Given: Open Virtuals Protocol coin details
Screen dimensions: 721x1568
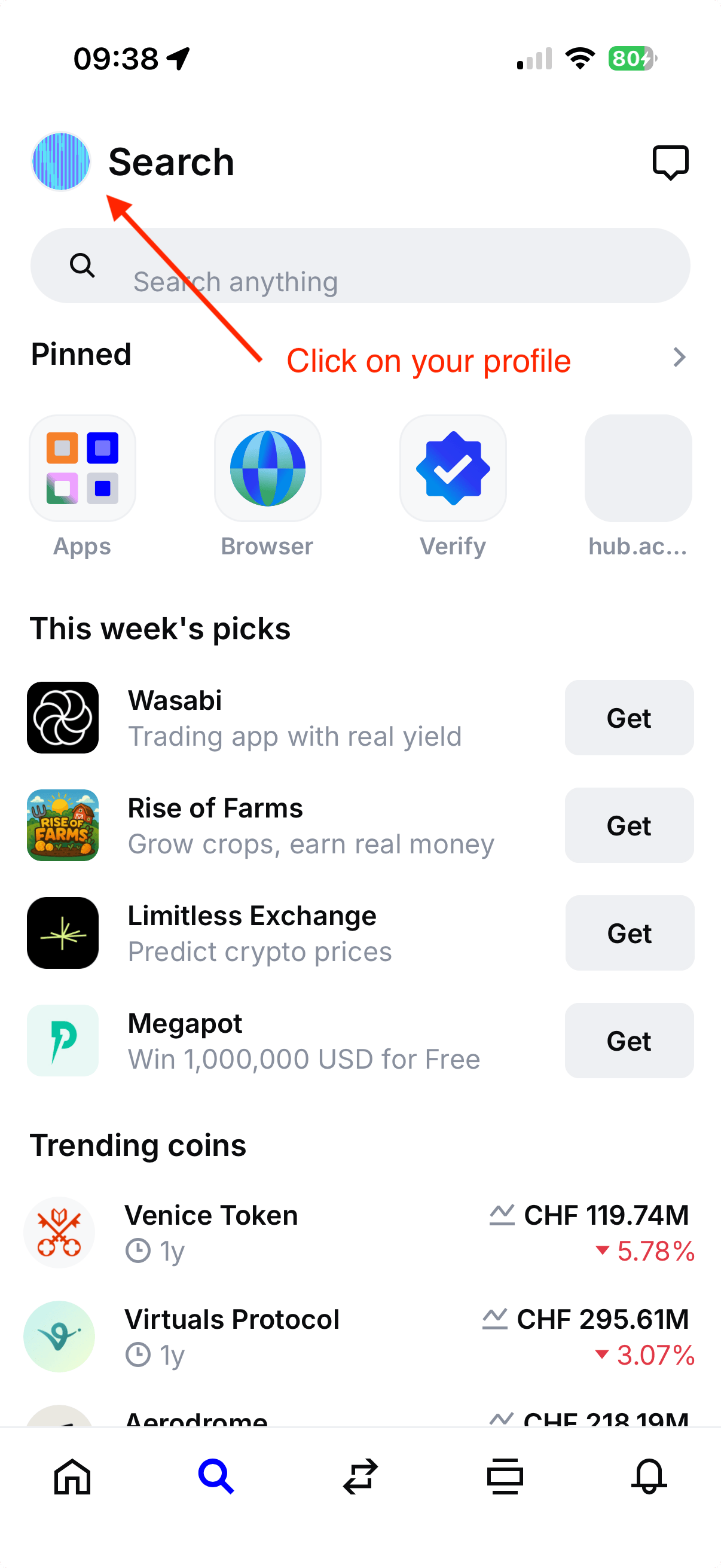Looking at the screenshot, I should pos(359,1336).
